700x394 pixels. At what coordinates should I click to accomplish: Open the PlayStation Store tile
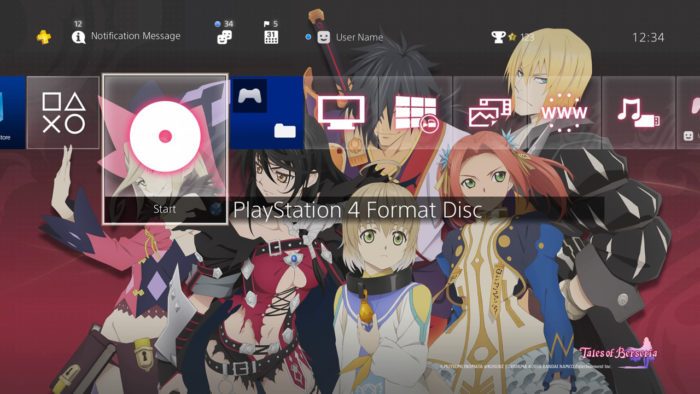pos(12,112)
